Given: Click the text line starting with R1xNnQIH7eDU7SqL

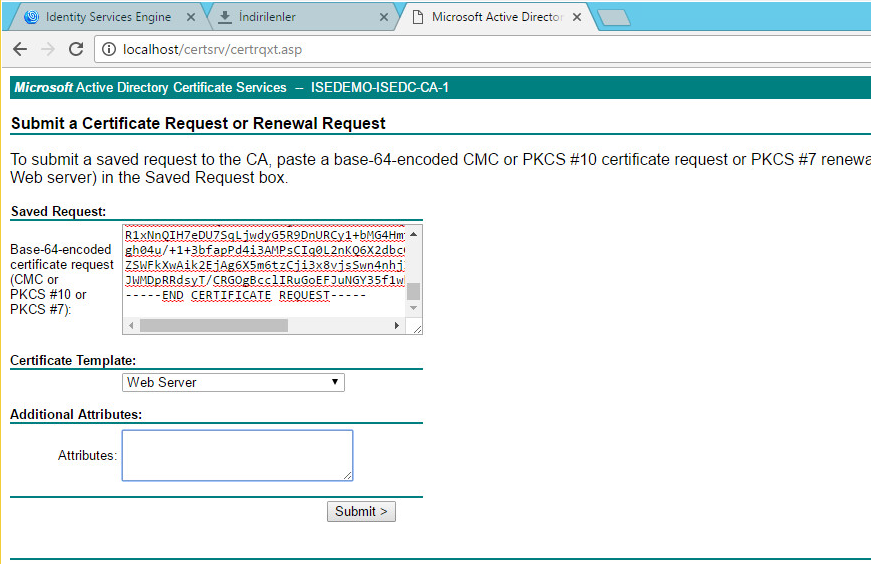Looking at the screenshot, I should click(x=265, y=235).
